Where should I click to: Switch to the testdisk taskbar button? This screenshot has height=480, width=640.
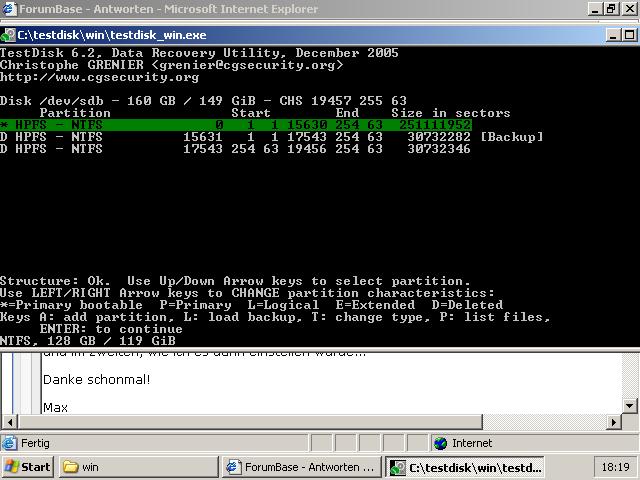tap(465, 467)
